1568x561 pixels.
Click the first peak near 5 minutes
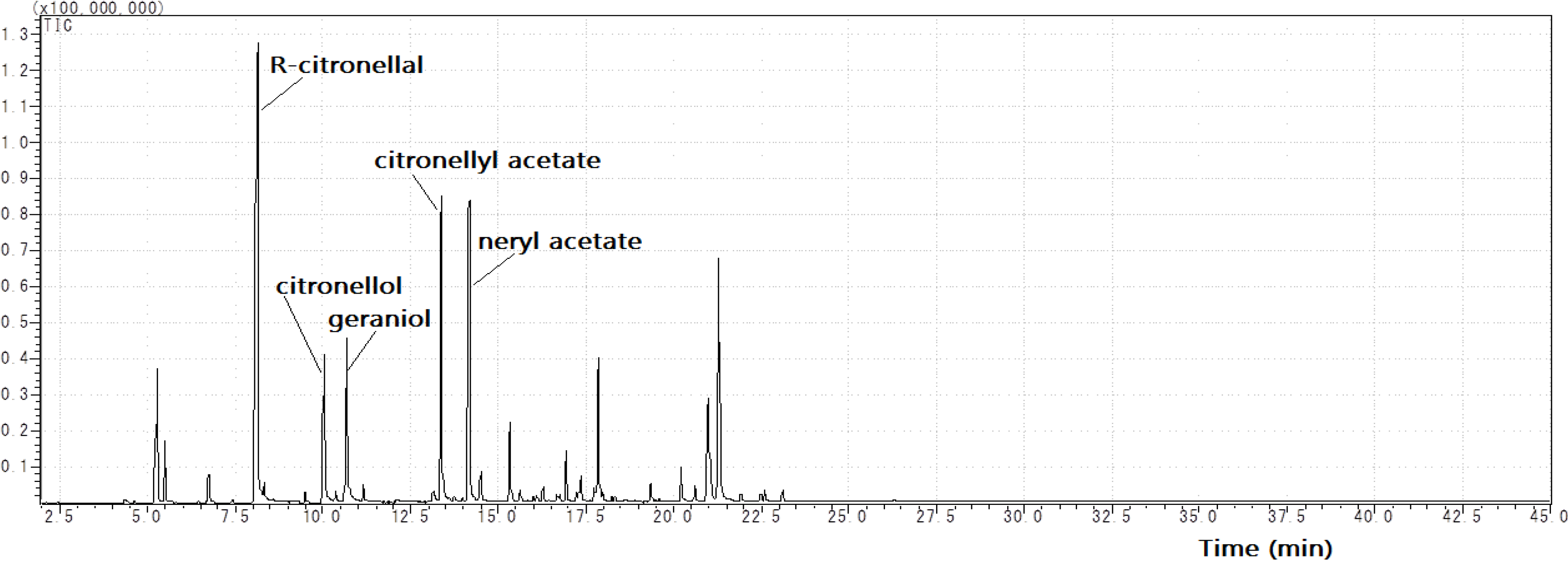pos(157,435)
